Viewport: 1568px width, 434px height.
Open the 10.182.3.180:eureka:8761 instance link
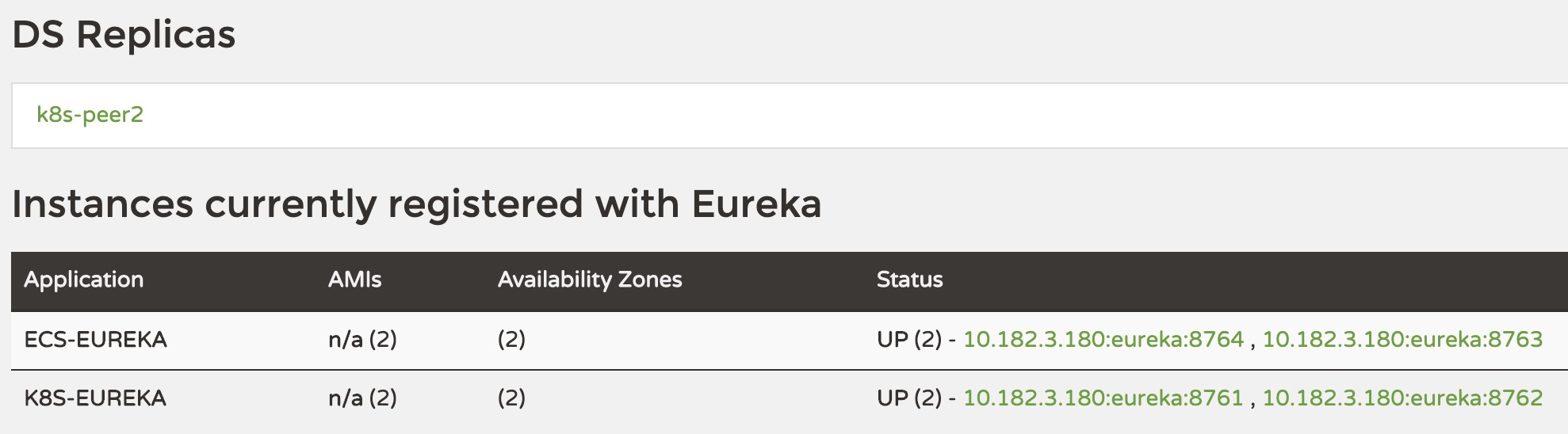pos(1103,398)
